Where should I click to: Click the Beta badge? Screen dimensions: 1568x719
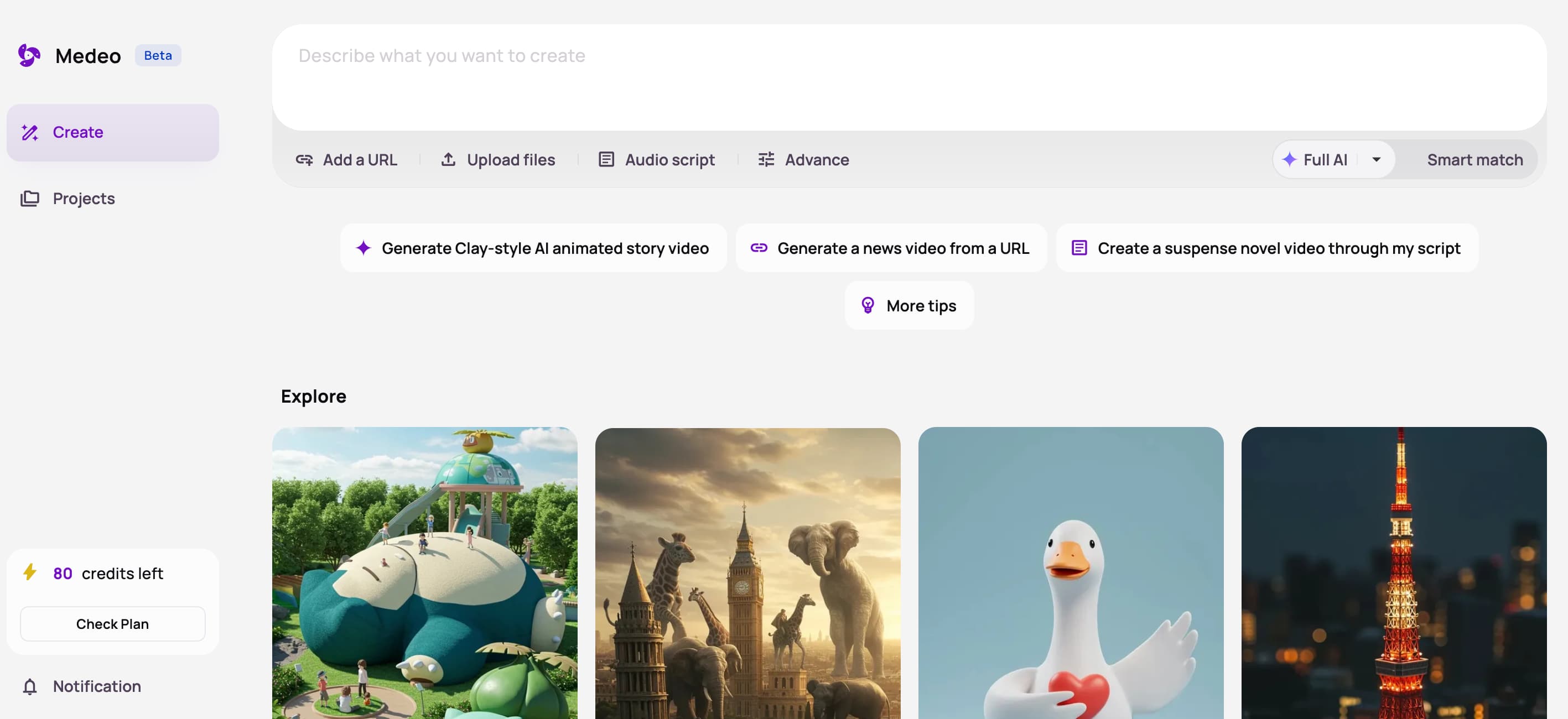tap(158, 55)
